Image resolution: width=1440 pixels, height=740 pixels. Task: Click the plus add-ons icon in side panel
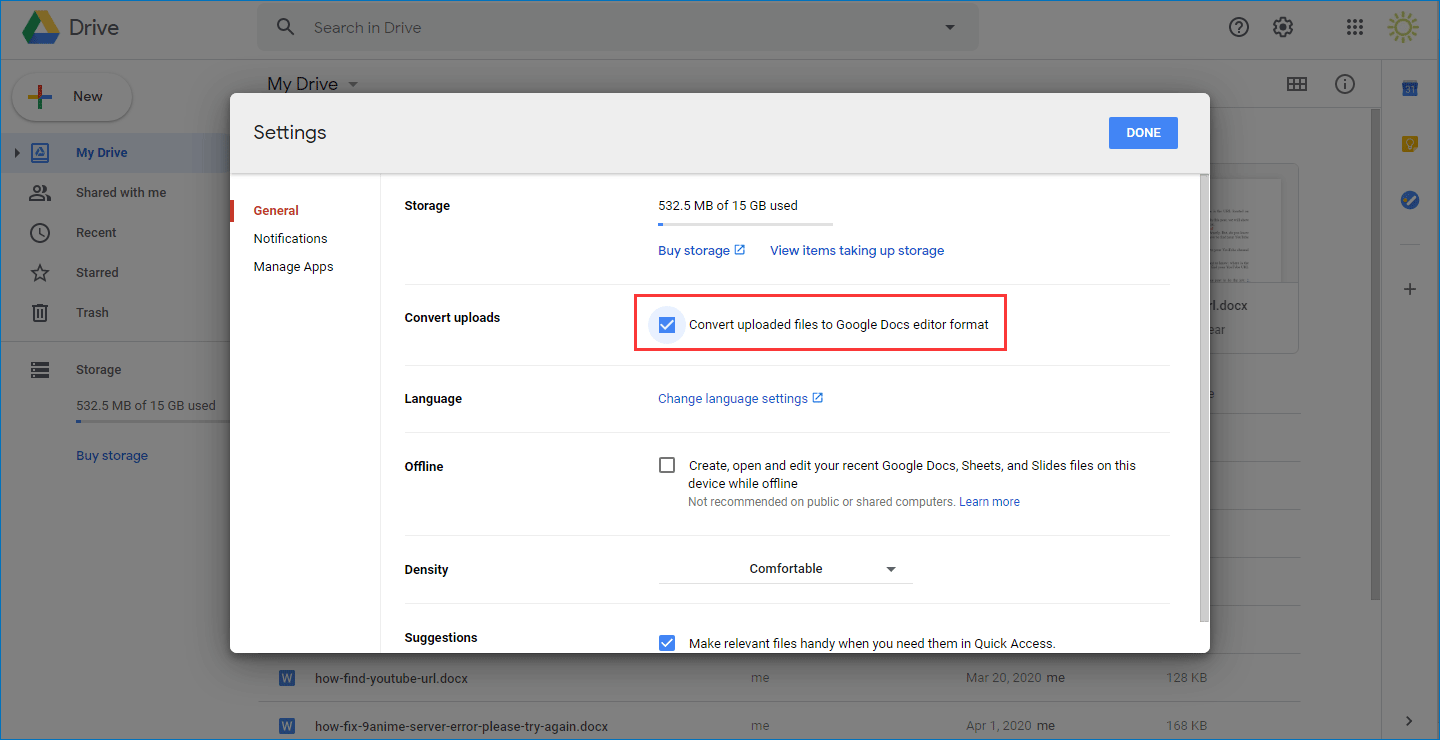[1410, 289]
